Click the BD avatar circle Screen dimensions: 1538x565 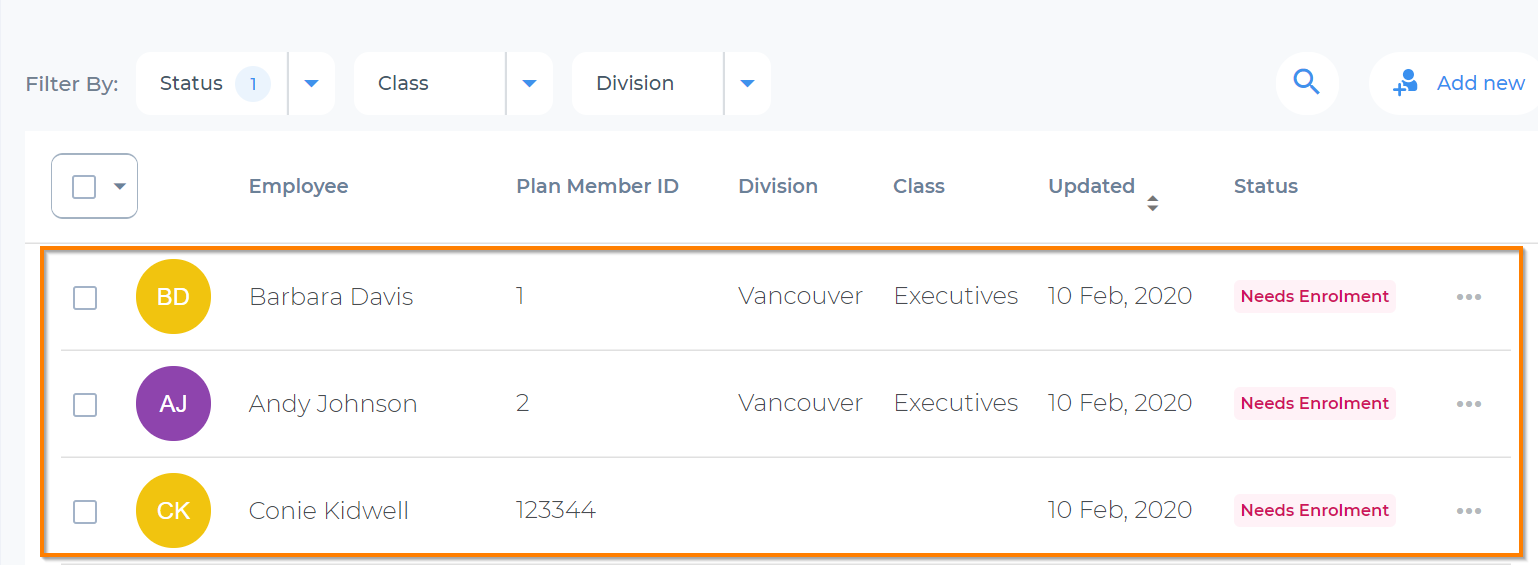pos(173,296)
